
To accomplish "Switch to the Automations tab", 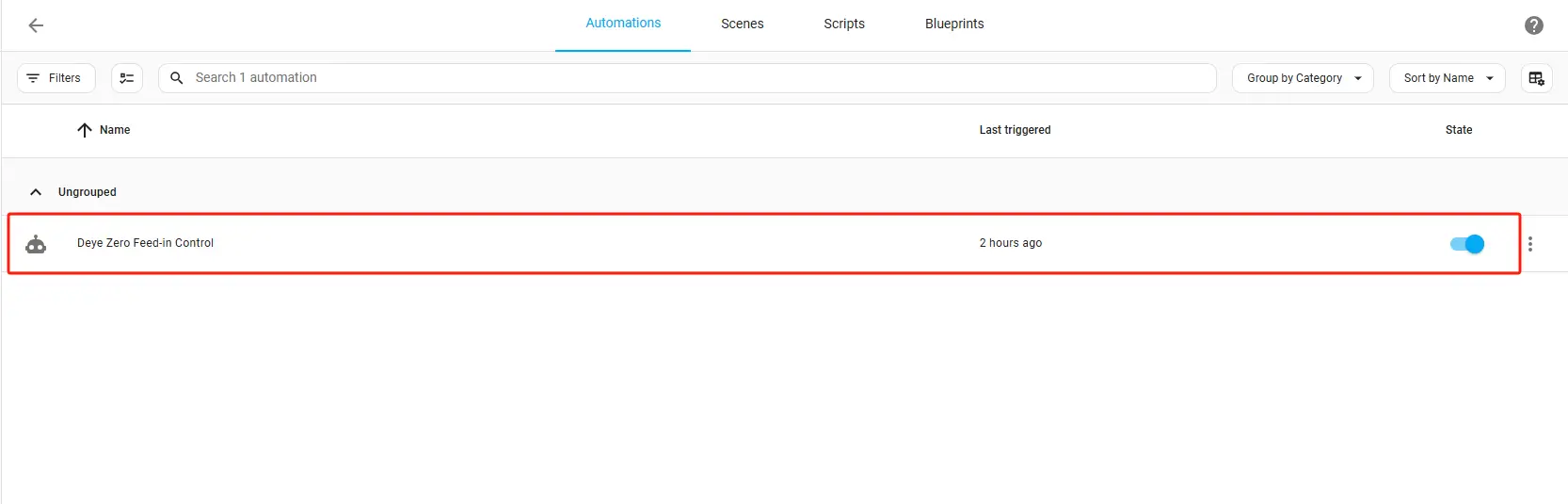I will tap(623, 24).
